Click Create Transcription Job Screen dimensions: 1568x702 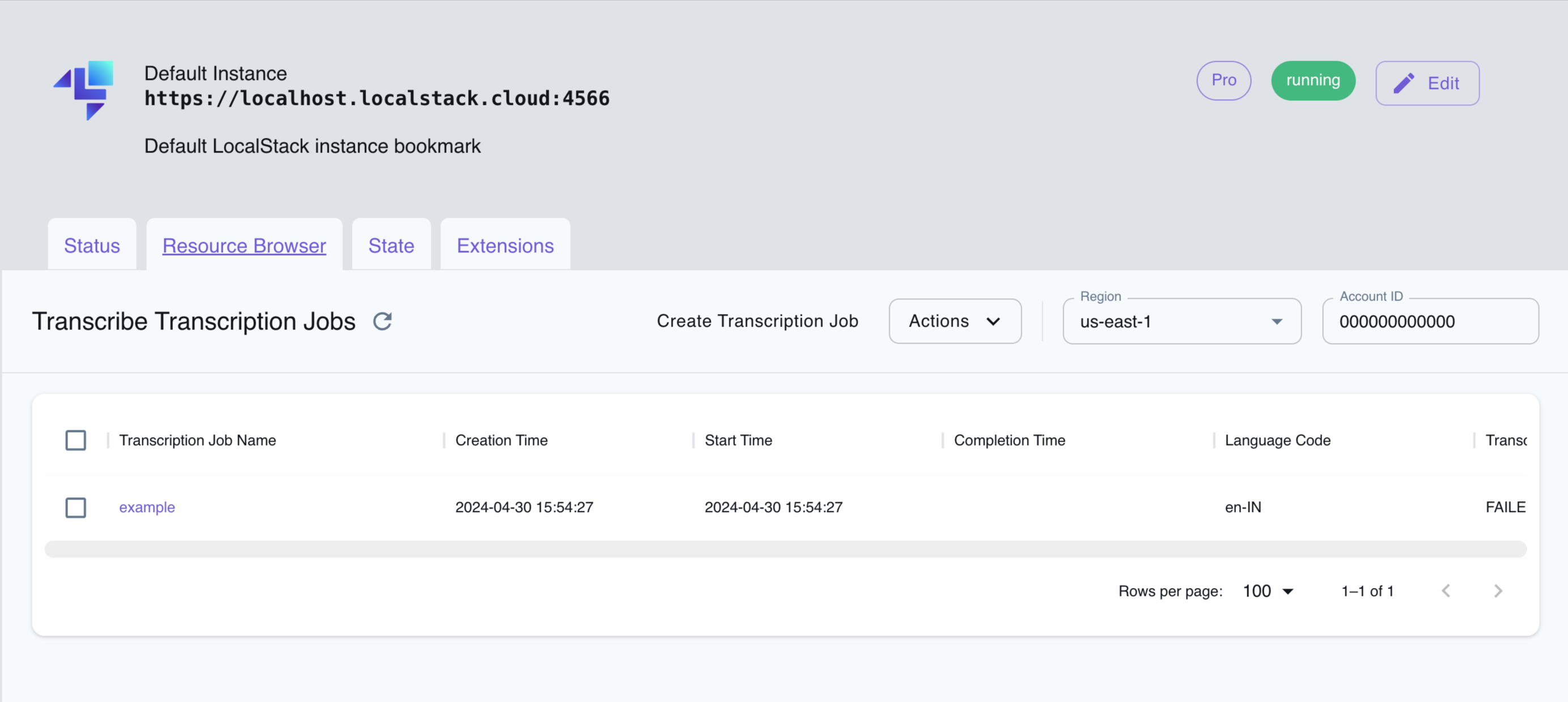pyautogui.click(x=758, y=321)
